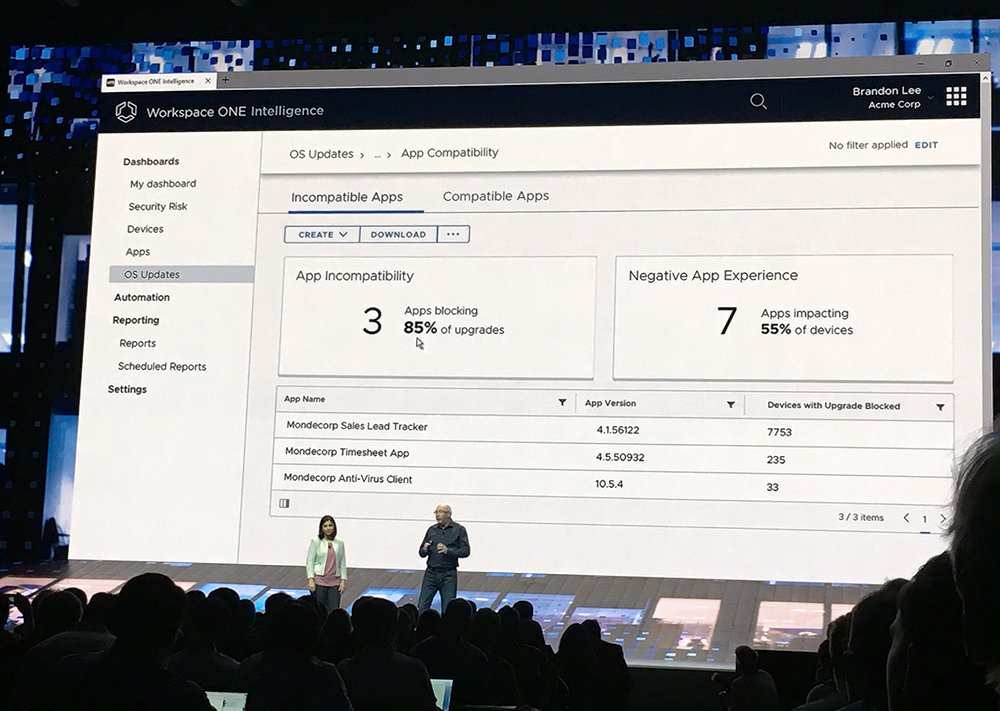Click the column settings icon below the table

click(x=285, y=503)
